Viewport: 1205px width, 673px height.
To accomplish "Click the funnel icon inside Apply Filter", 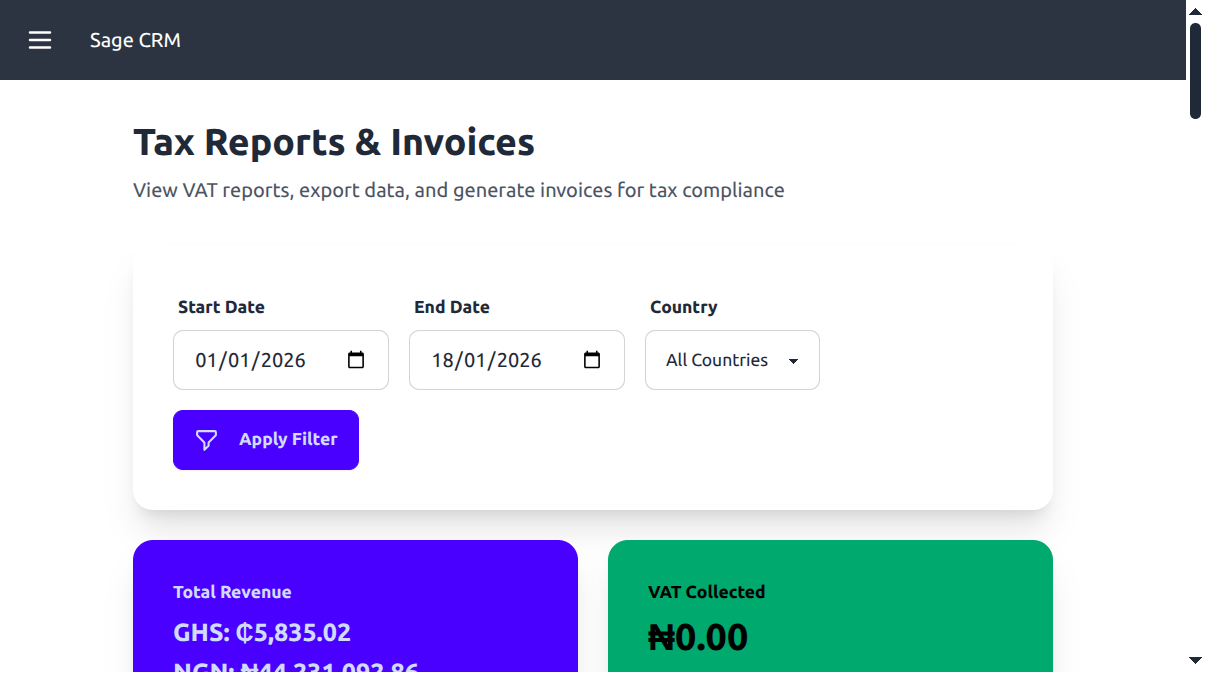I will [x=205, y=440].
